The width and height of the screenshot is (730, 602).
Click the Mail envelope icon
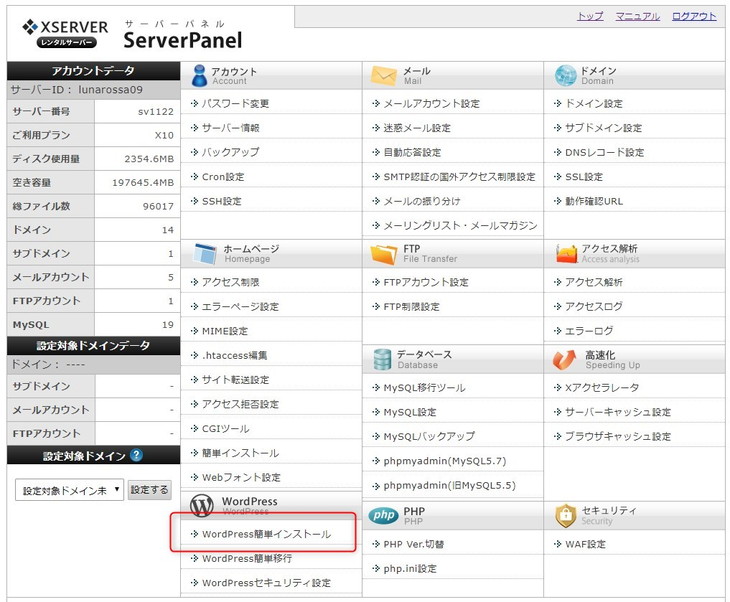(x=384, y=75)
